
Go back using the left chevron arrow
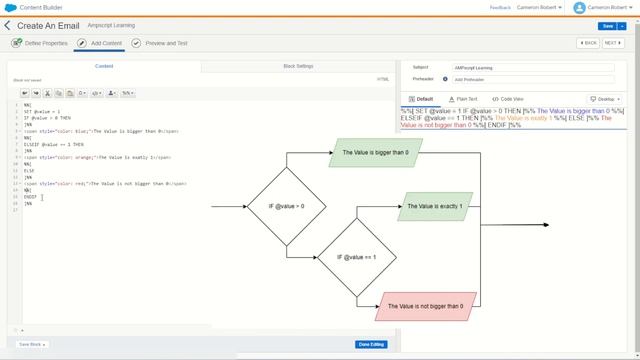click(7, 25)
